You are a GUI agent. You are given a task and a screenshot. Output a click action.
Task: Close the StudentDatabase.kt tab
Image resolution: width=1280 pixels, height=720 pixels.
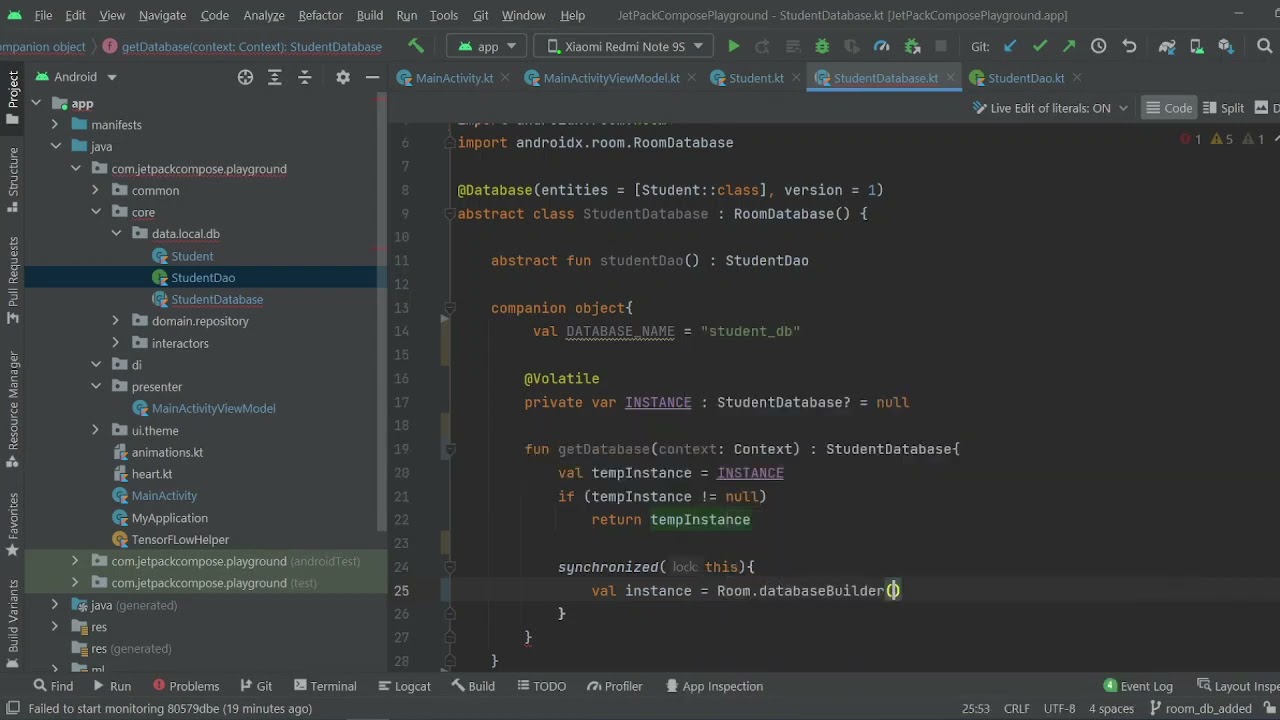pyautogui.click(x=951, y=78)
